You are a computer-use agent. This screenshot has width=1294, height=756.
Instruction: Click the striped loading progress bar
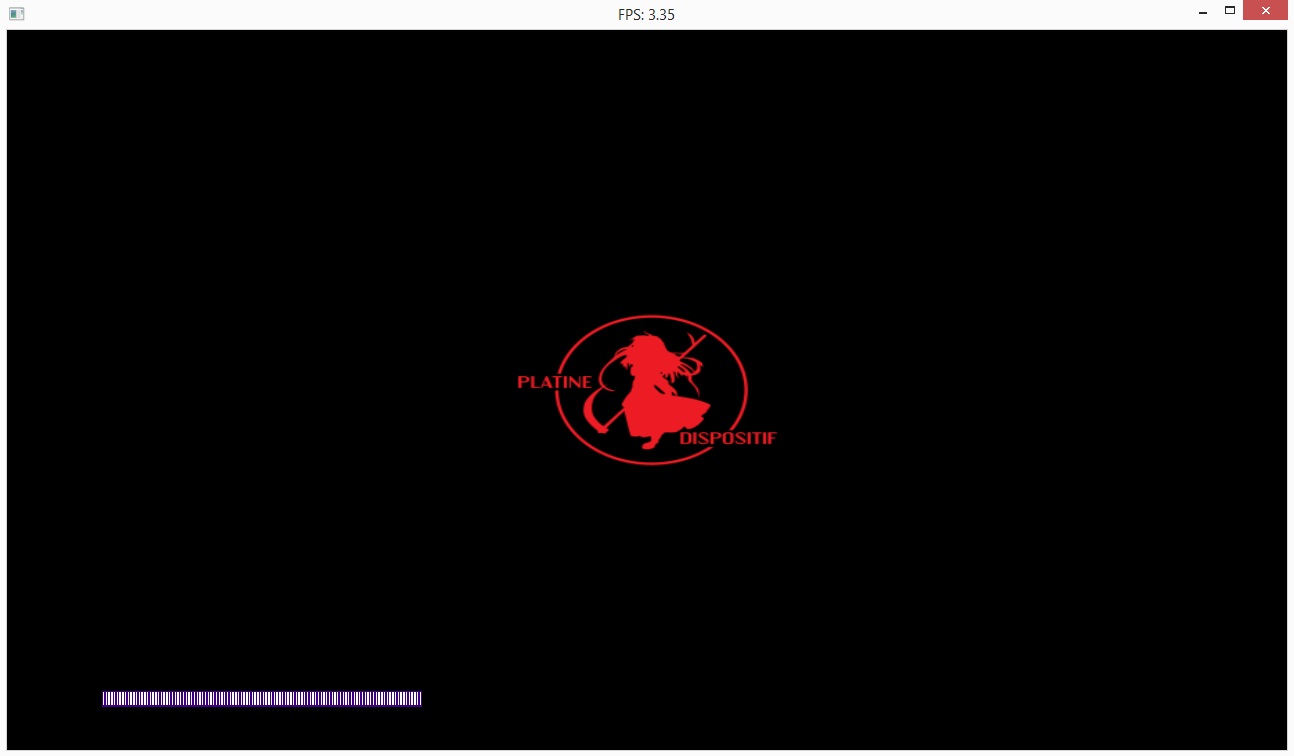(262, 698)
